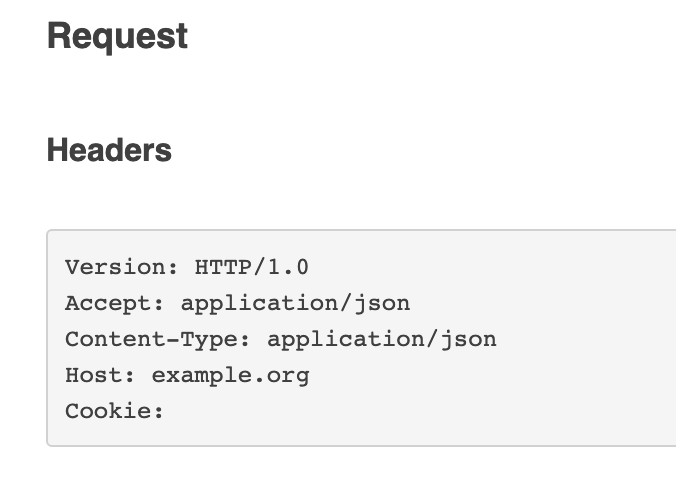Select the example.org host value
Screen dimensions: 676x488
pos(231,376)
